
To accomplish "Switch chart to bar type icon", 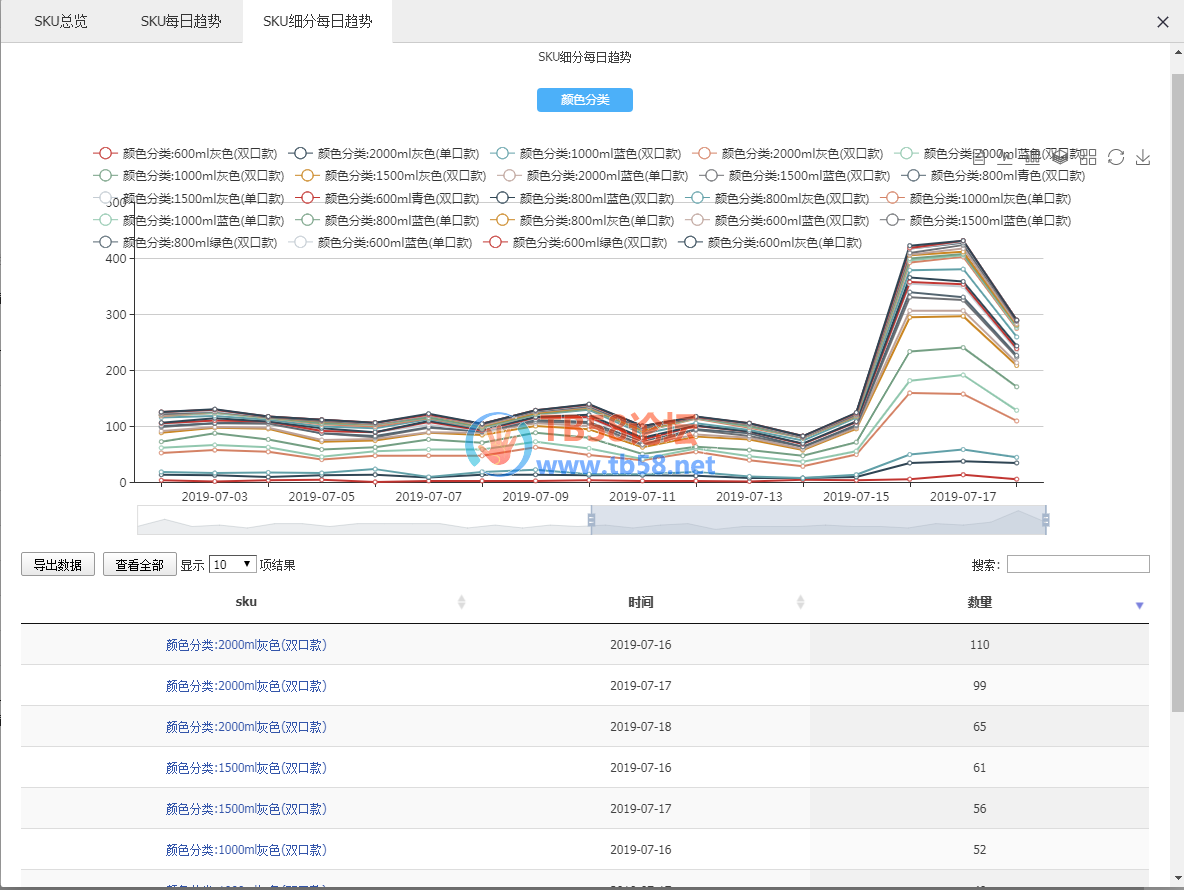I will point(1032,157).
